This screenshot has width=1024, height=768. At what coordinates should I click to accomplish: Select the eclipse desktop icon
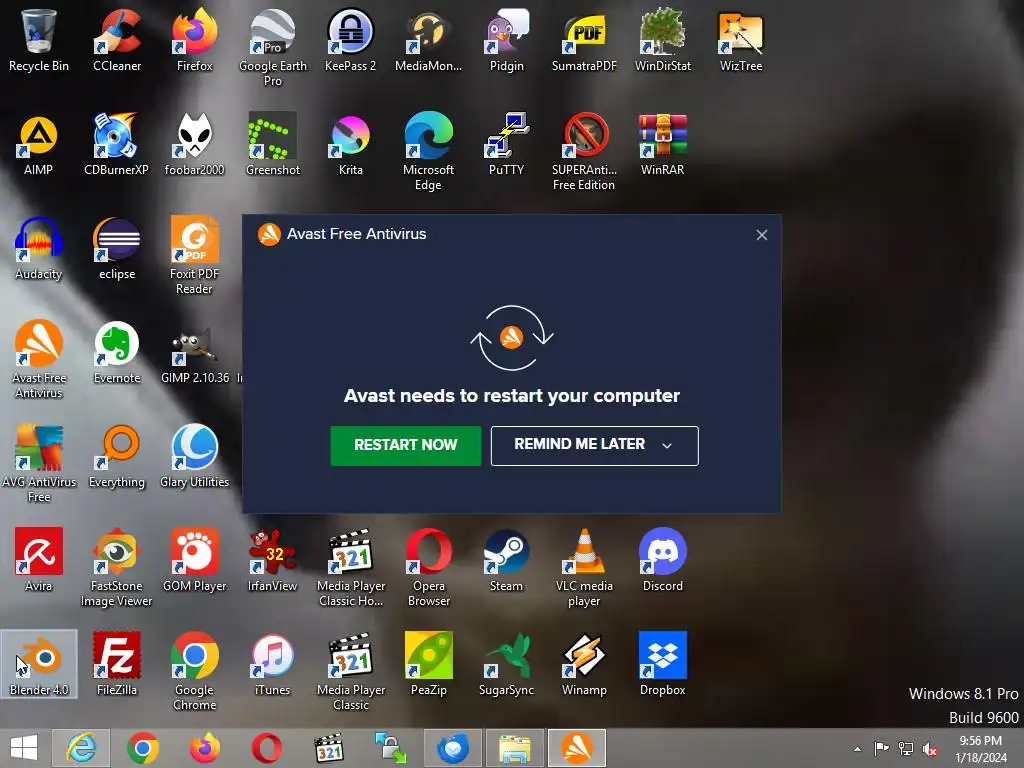117,249
